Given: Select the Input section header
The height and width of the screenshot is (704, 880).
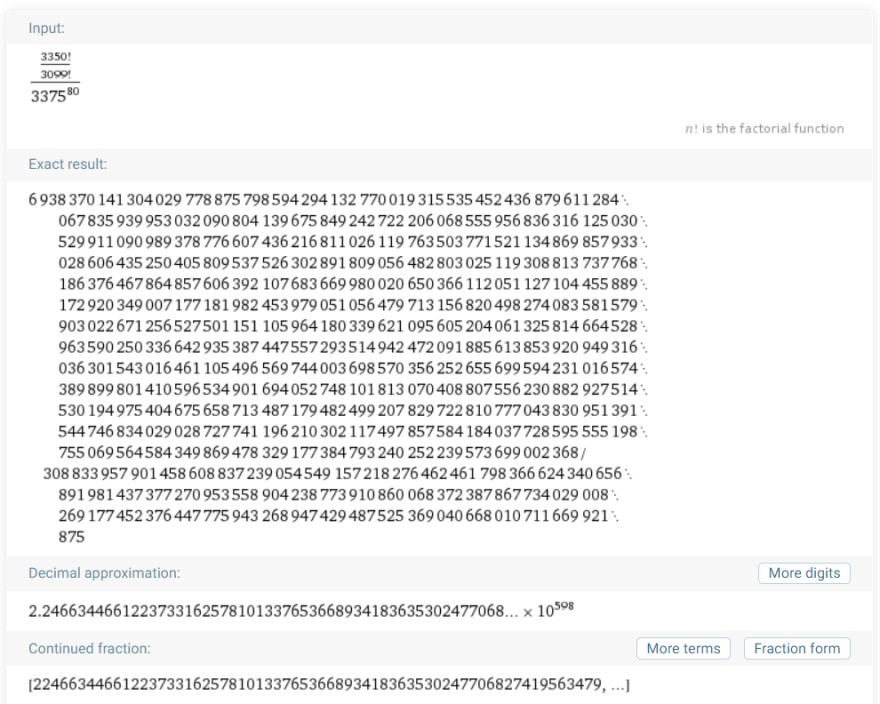Looking at the screenshot, I should (x=47, y=28).
